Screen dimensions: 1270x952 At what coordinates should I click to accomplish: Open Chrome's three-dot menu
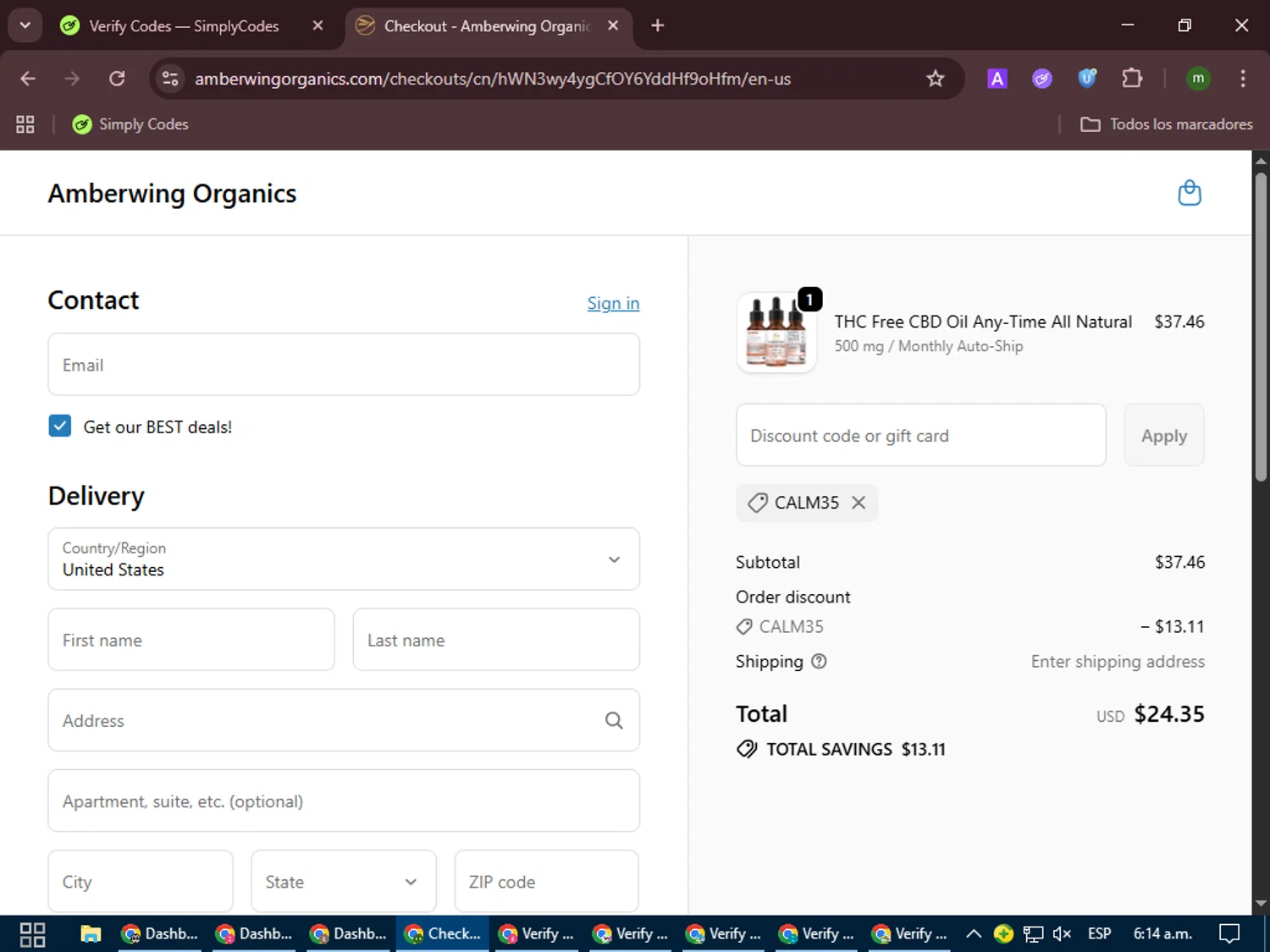click(1243, 79)
